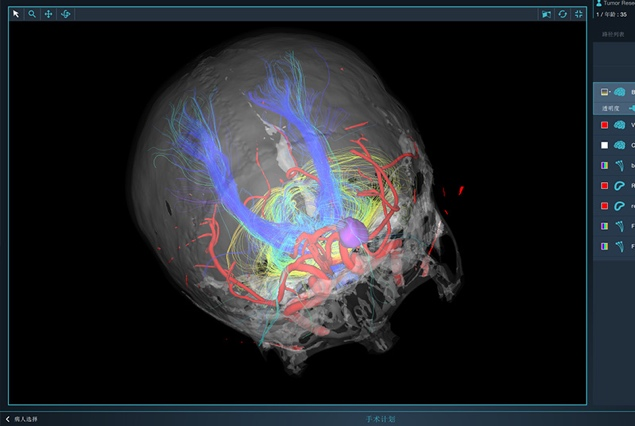
Task: Adjust the 透明度 transparency slider
Action: [630, 108]
